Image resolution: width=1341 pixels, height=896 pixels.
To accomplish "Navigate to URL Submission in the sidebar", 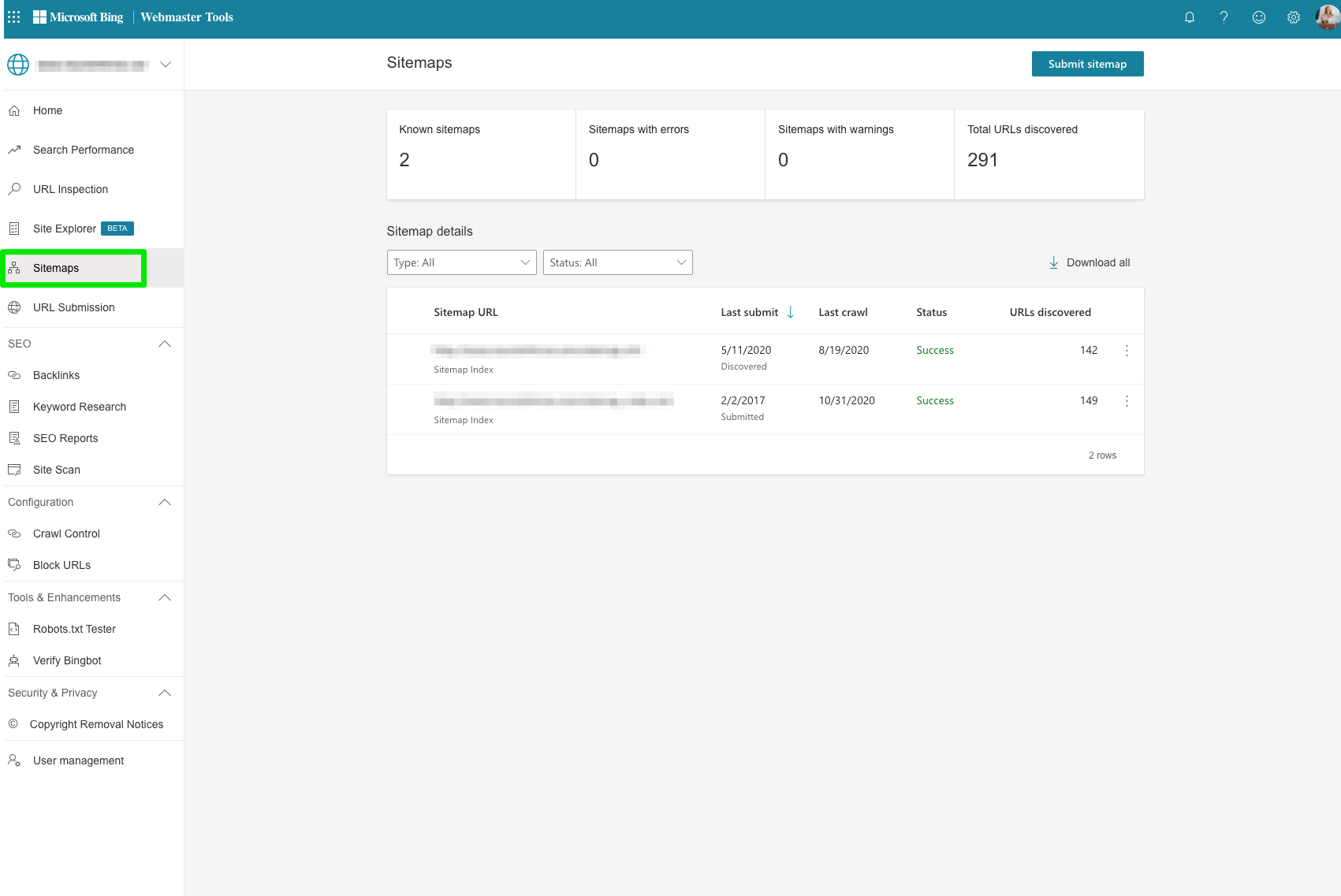I will click(x=73, y=307).
